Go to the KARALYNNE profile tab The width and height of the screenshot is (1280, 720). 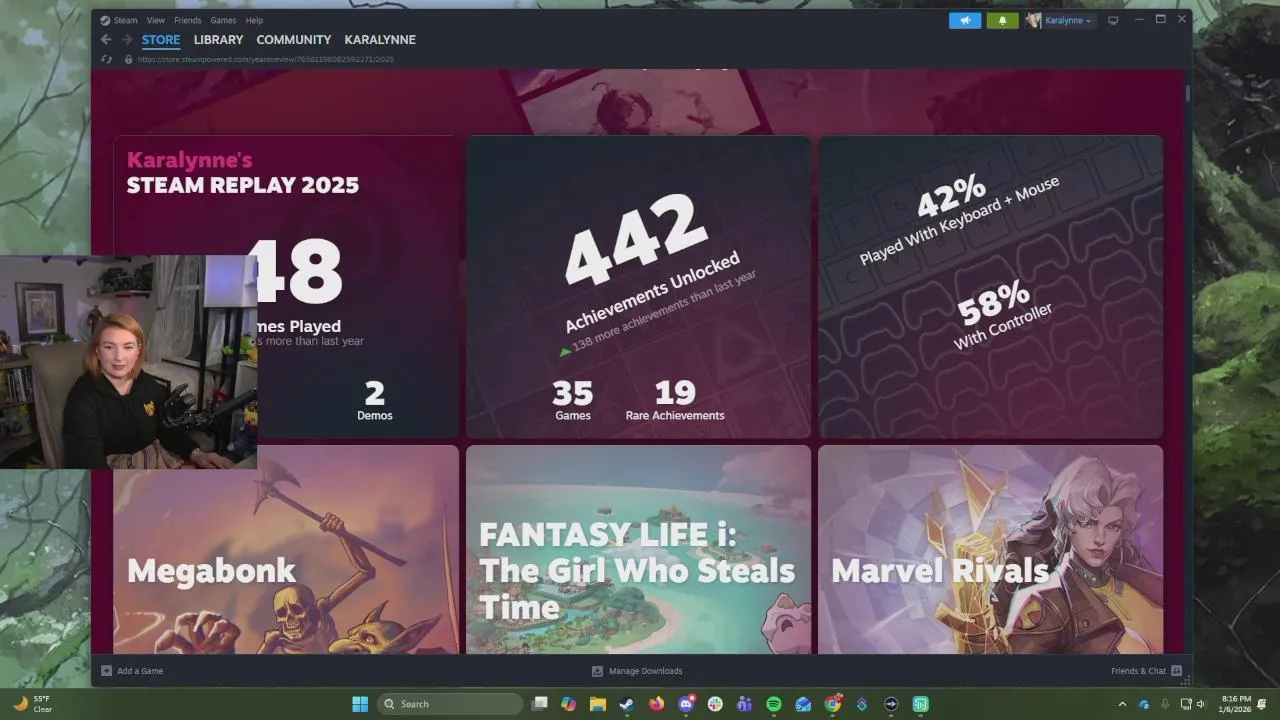coord(380,40)
